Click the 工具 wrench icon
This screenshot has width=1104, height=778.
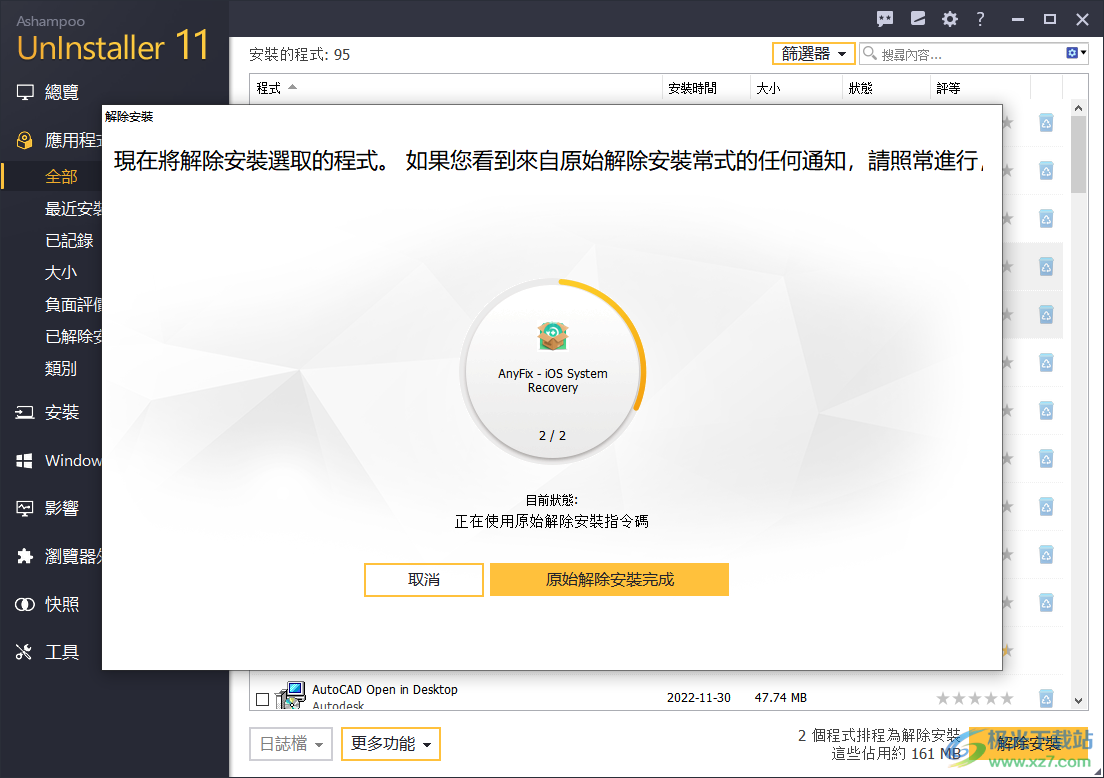tap(25, 652)
